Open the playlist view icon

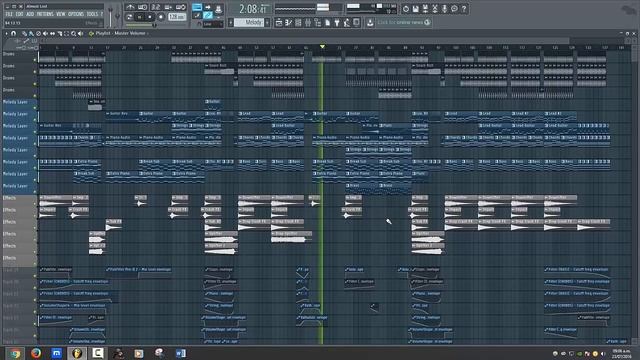tap(279, 23)
